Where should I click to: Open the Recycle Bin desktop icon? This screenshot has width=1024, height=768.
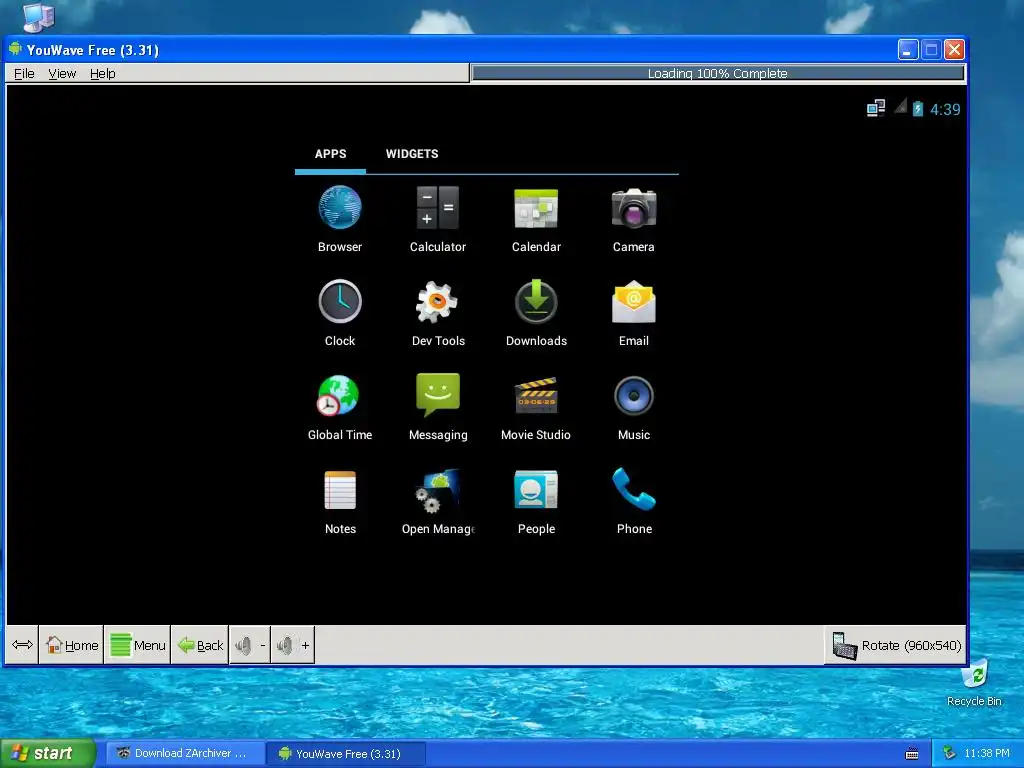974,684
